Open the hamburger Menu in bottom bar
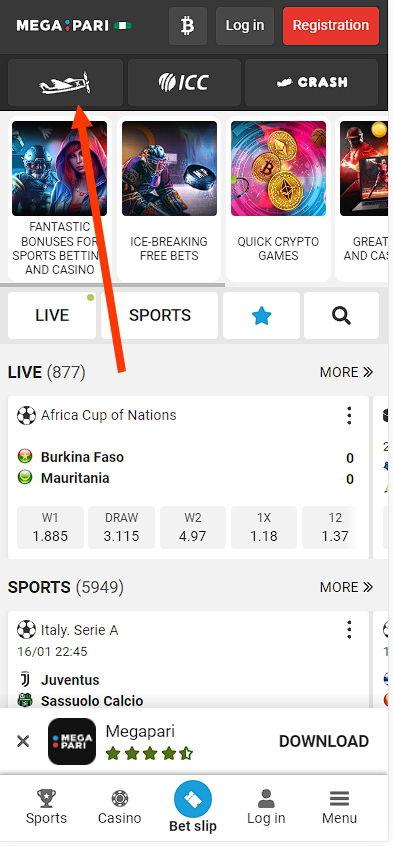This screenshot has height=846, width=393. [340, 808]
